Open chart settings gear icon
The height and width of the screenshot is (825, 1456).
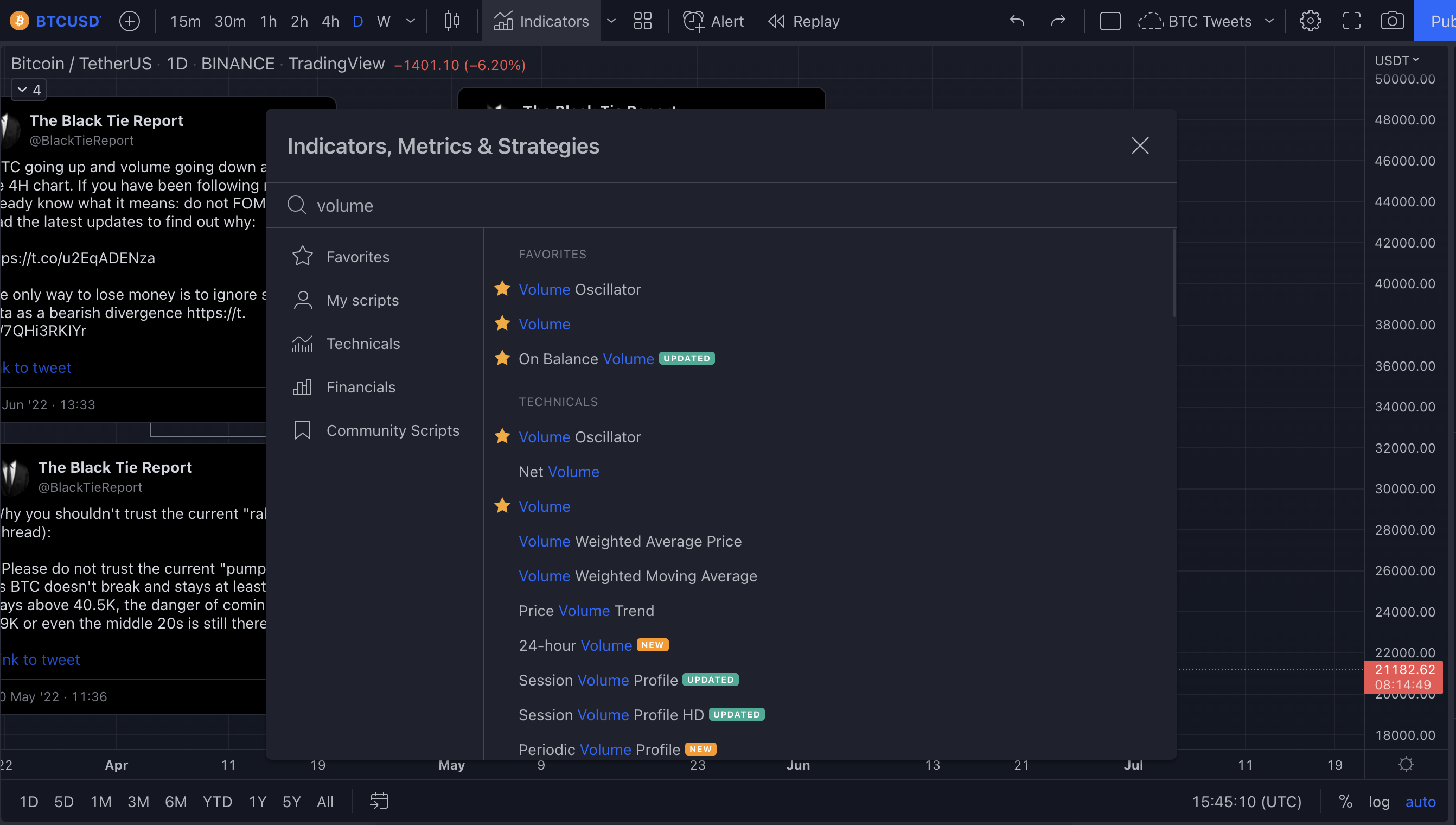1310,21
